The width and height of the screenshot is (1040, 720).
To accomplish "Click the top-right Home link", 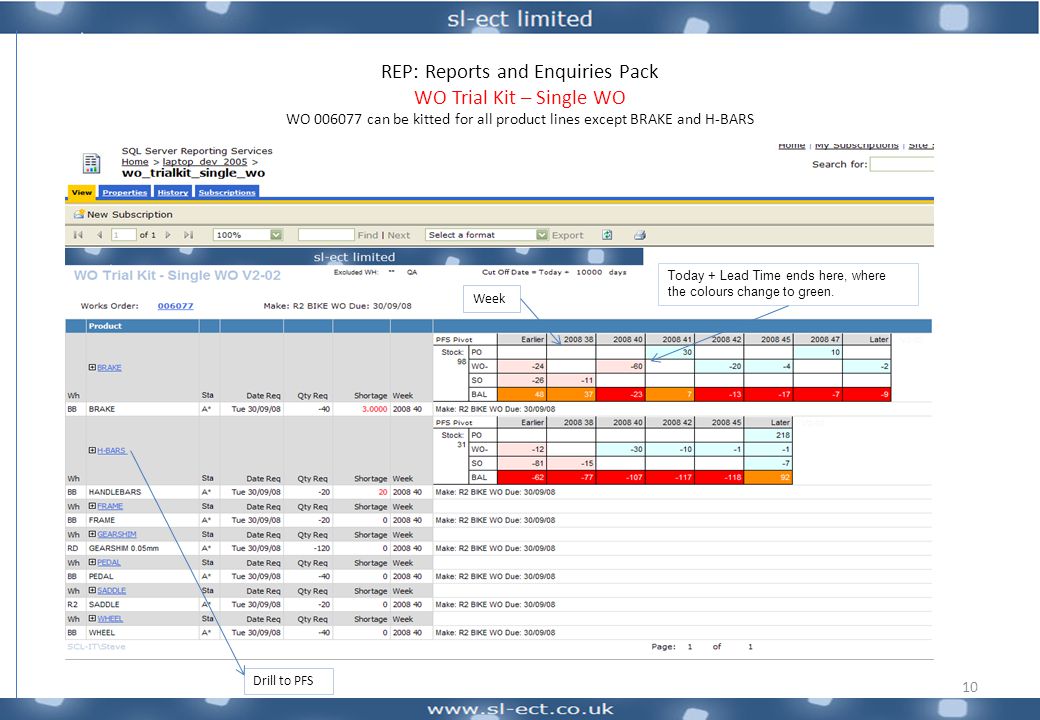I will point(791,145).
